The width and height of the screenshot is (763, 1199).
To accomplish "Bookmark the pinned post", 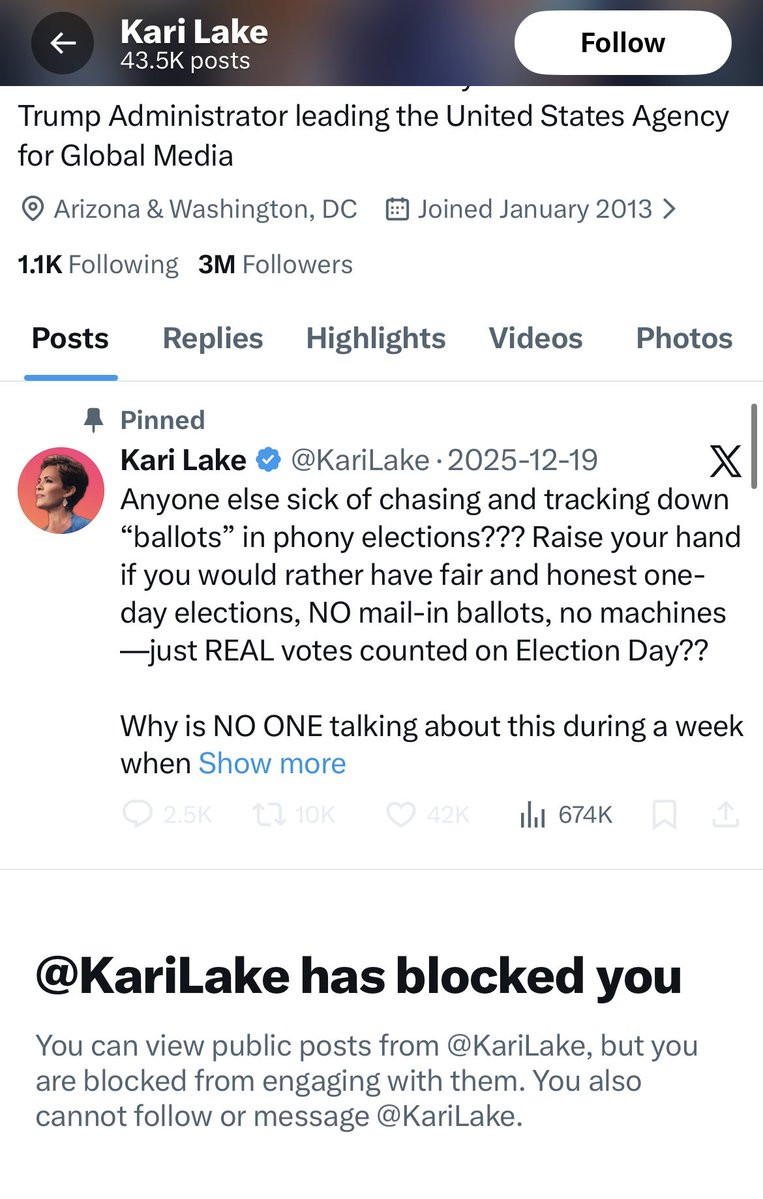I will [x=663, y=815].
